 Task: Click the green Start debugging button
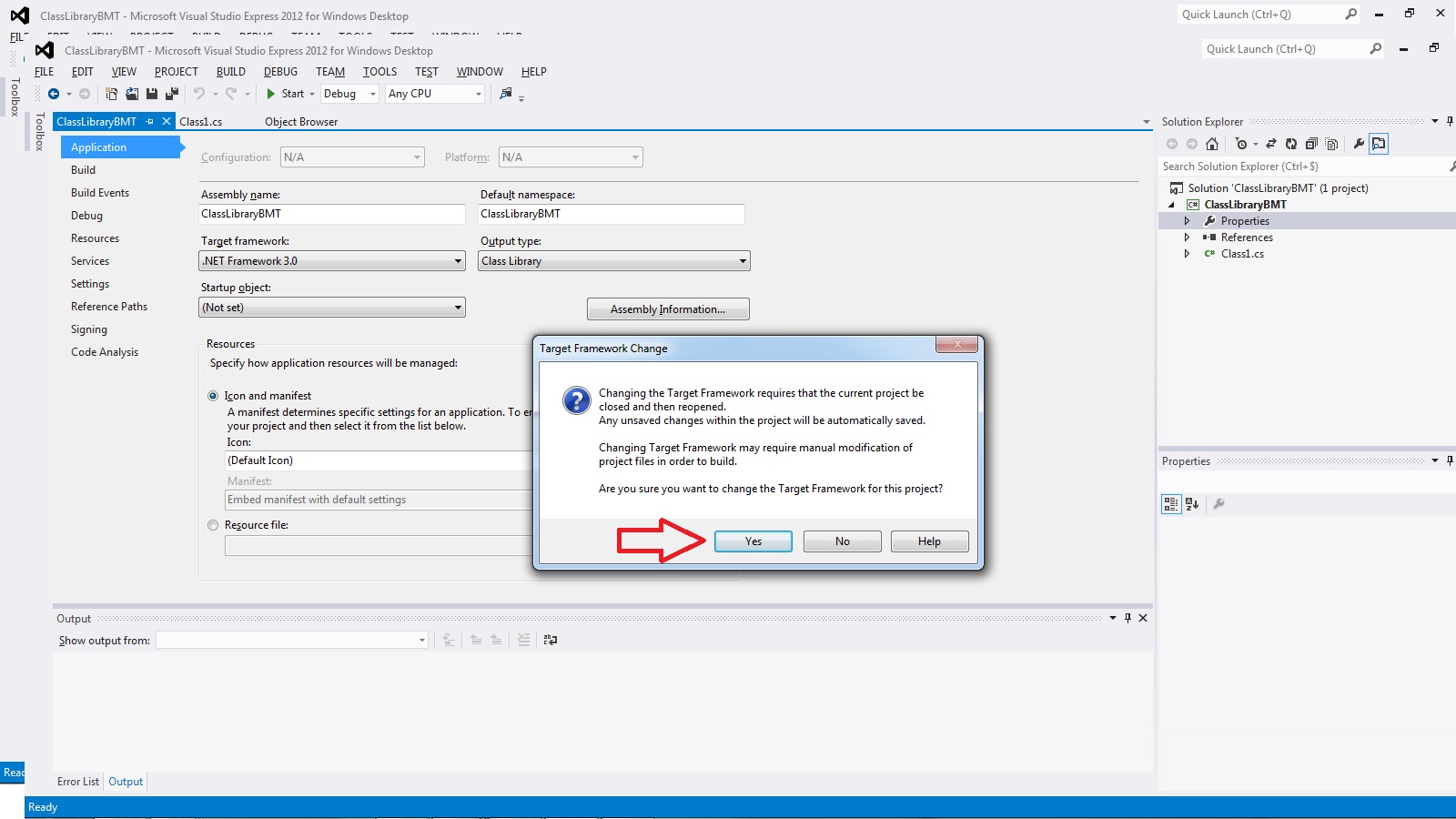271,94
